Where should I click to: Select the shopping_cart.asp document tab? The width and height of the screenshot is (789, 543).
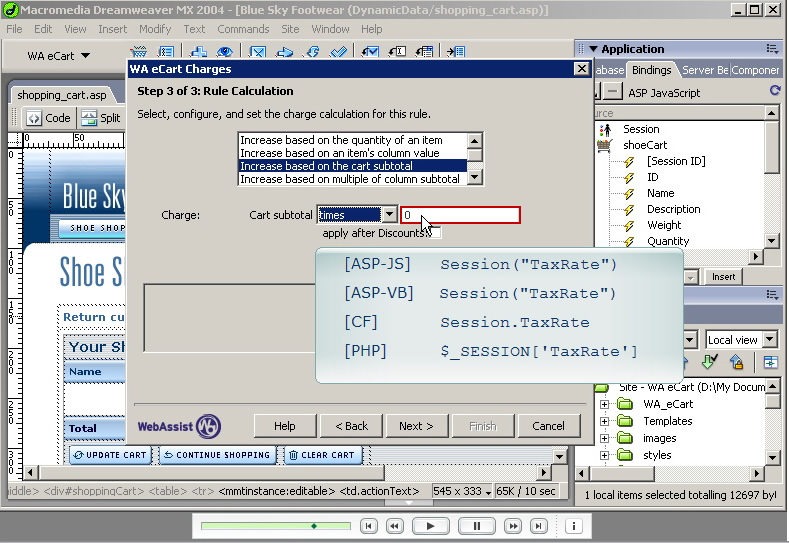[61, 95]
